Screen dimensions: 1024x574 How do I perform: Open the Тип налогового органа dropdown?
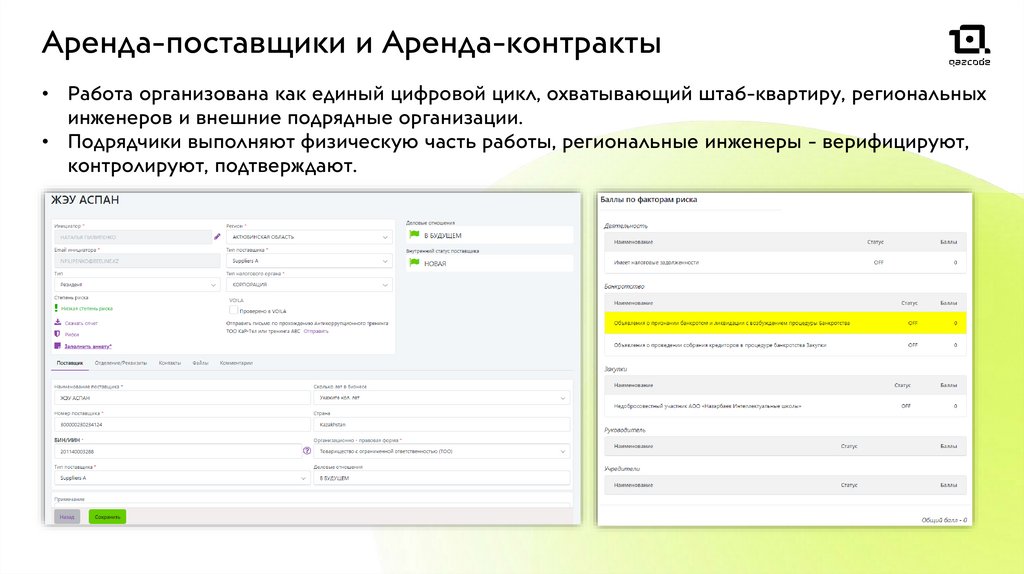(309, 285)
